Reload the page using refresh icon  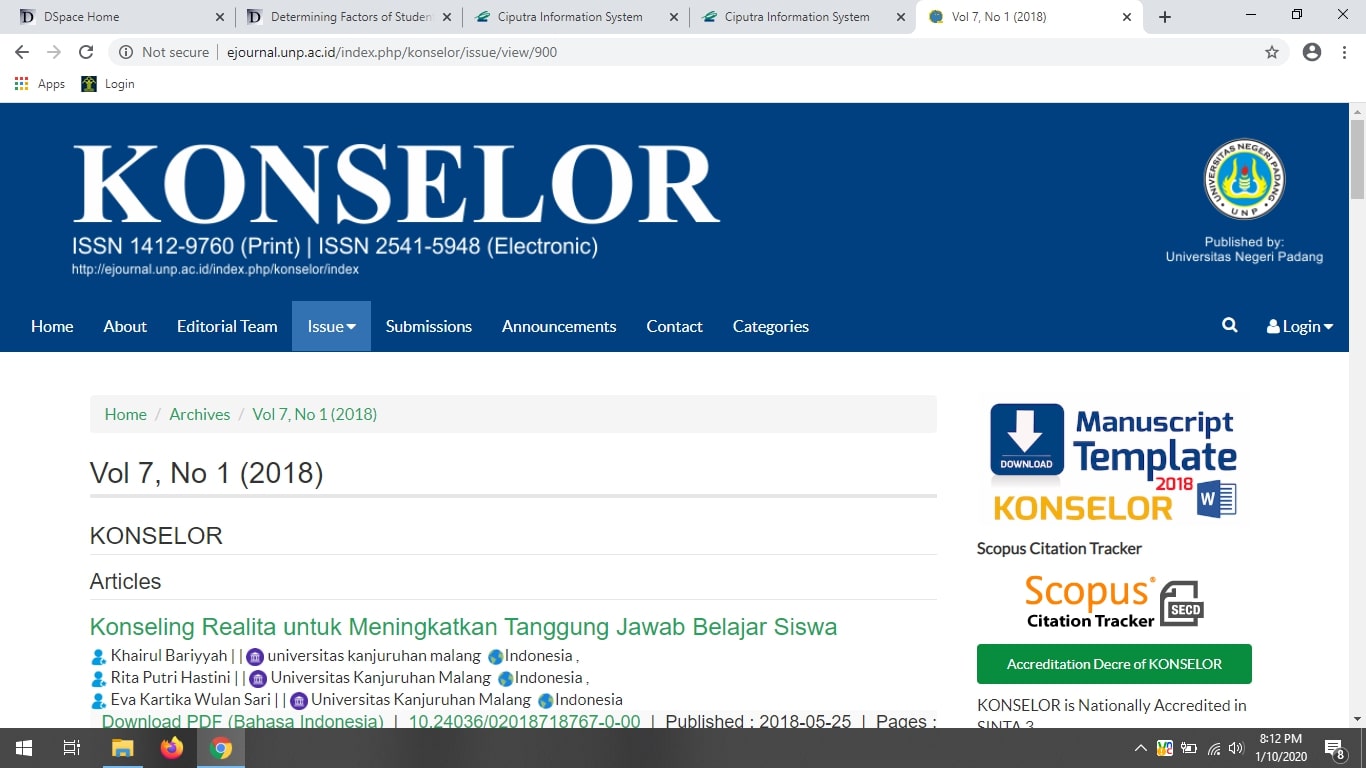pyautogui.click(x=86, y=52)
